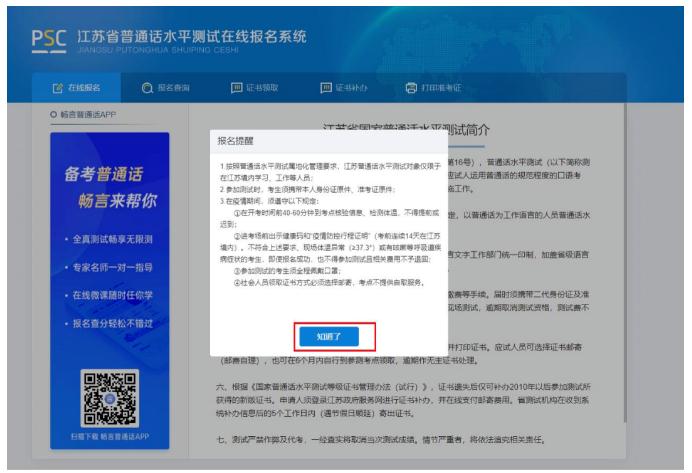
Task: Click the 扫码下载 畅言普通话APP caption
Action: tap(107, 437)
